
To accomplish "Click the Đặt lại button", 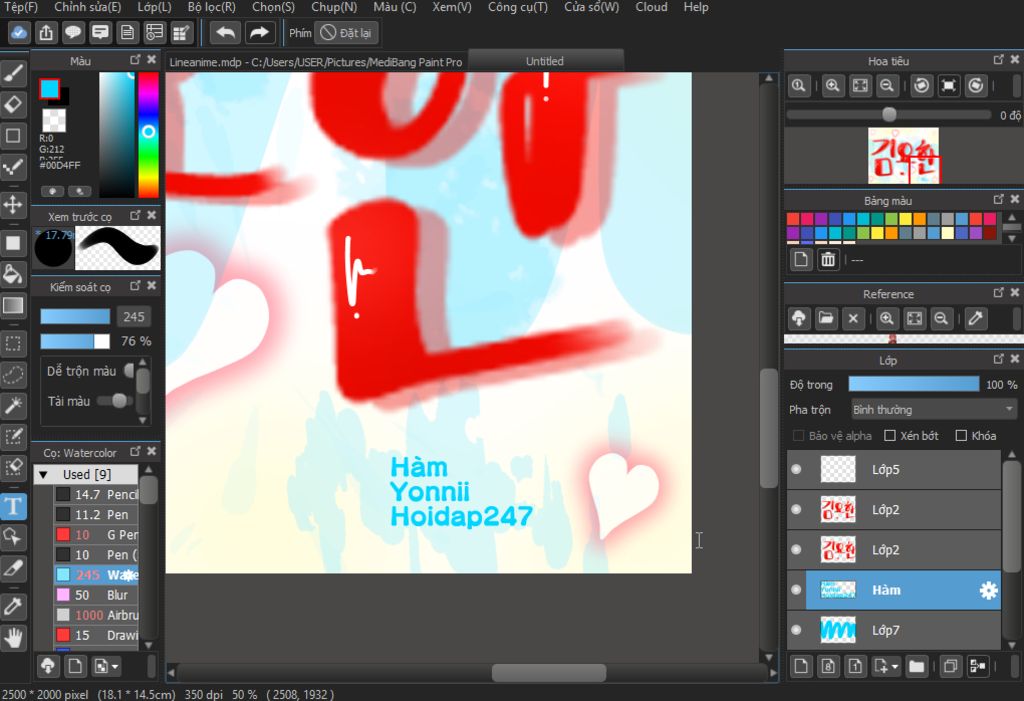I will [x=347, y=33].
